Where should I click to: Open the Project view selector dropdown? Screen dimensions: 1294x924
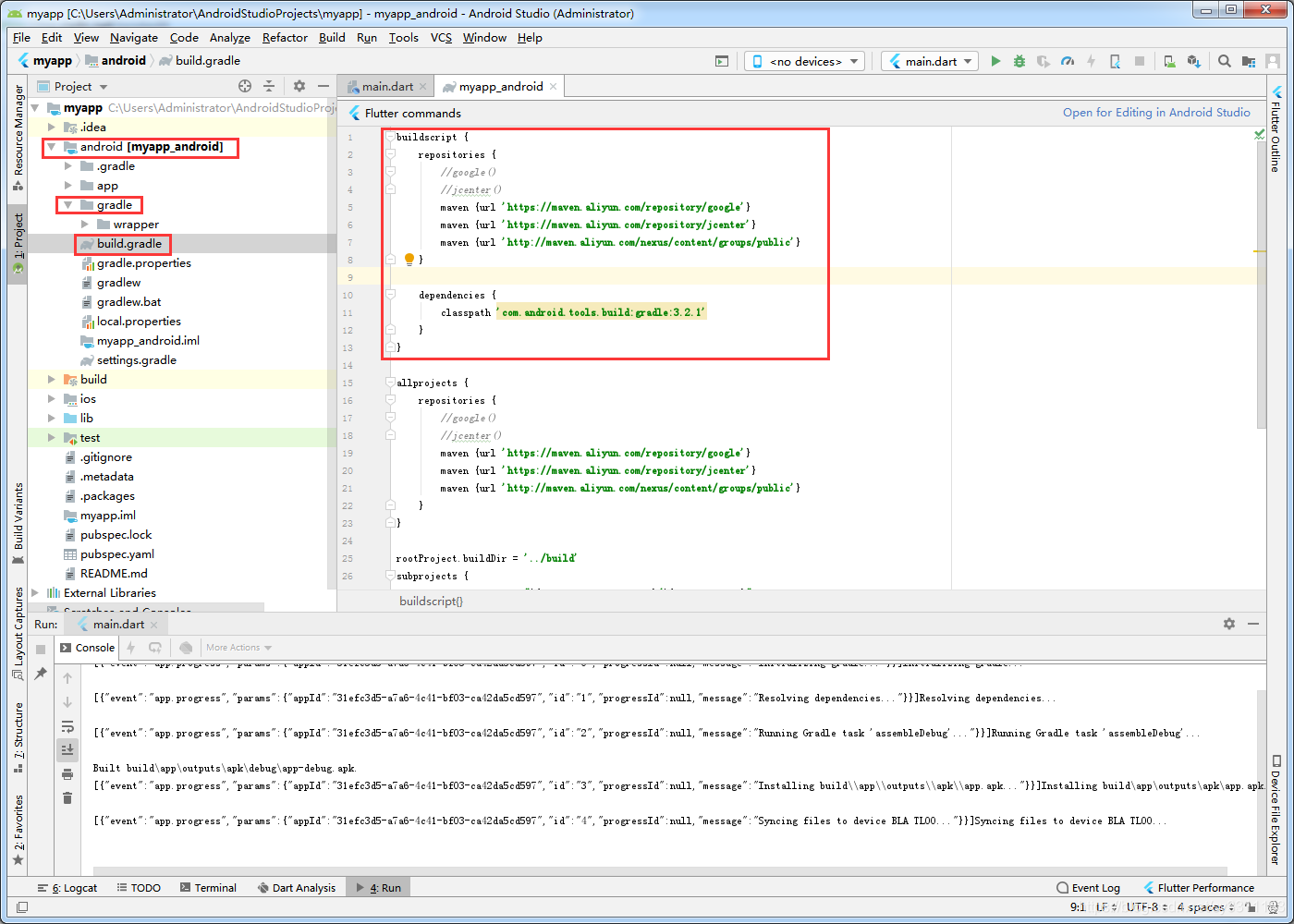coord(73,86)
